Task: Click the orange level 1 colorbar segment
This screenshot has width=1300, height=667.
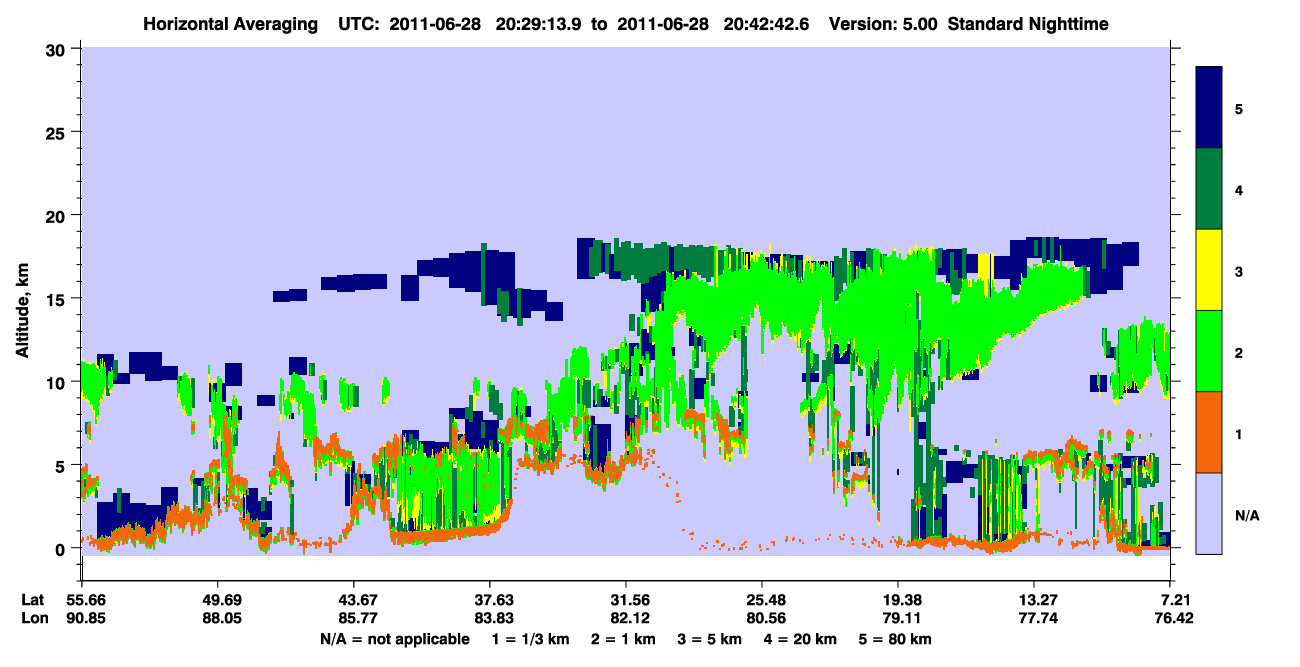Action: coord(1209,432)
